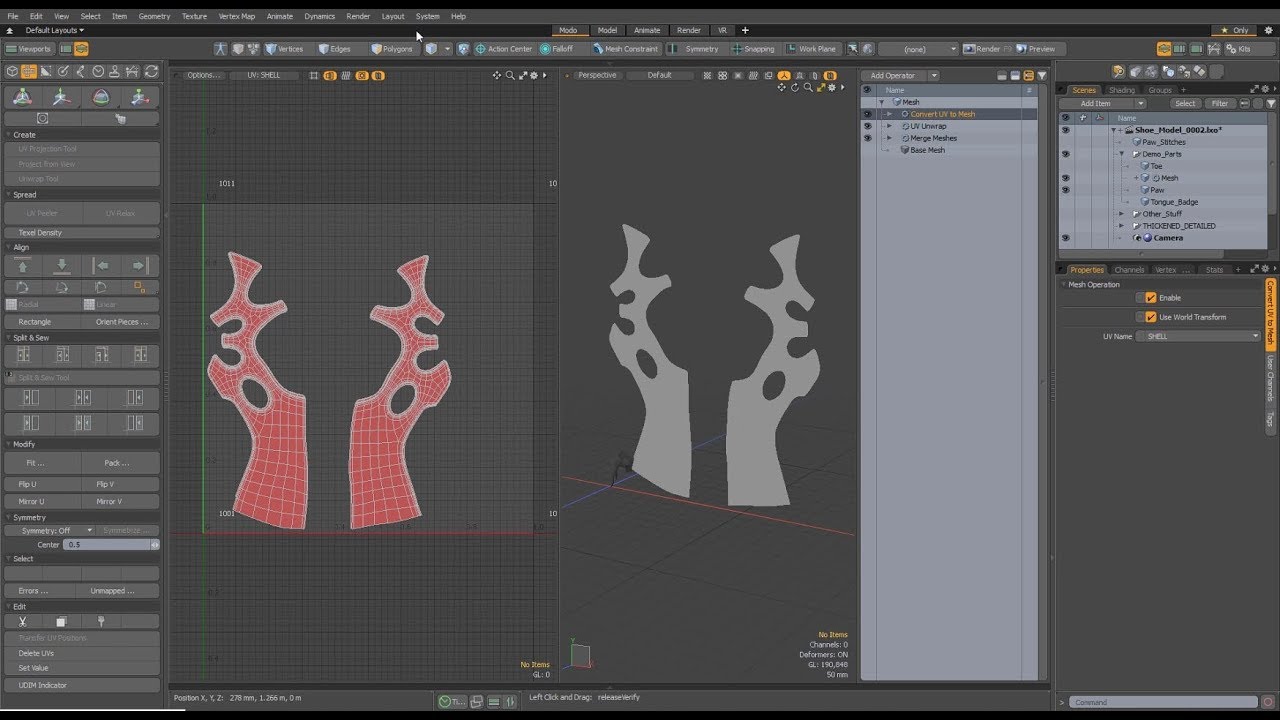This screenshot has width=1280, height=720.
Task: Open the Action Center tool
Action: (503, 49)
